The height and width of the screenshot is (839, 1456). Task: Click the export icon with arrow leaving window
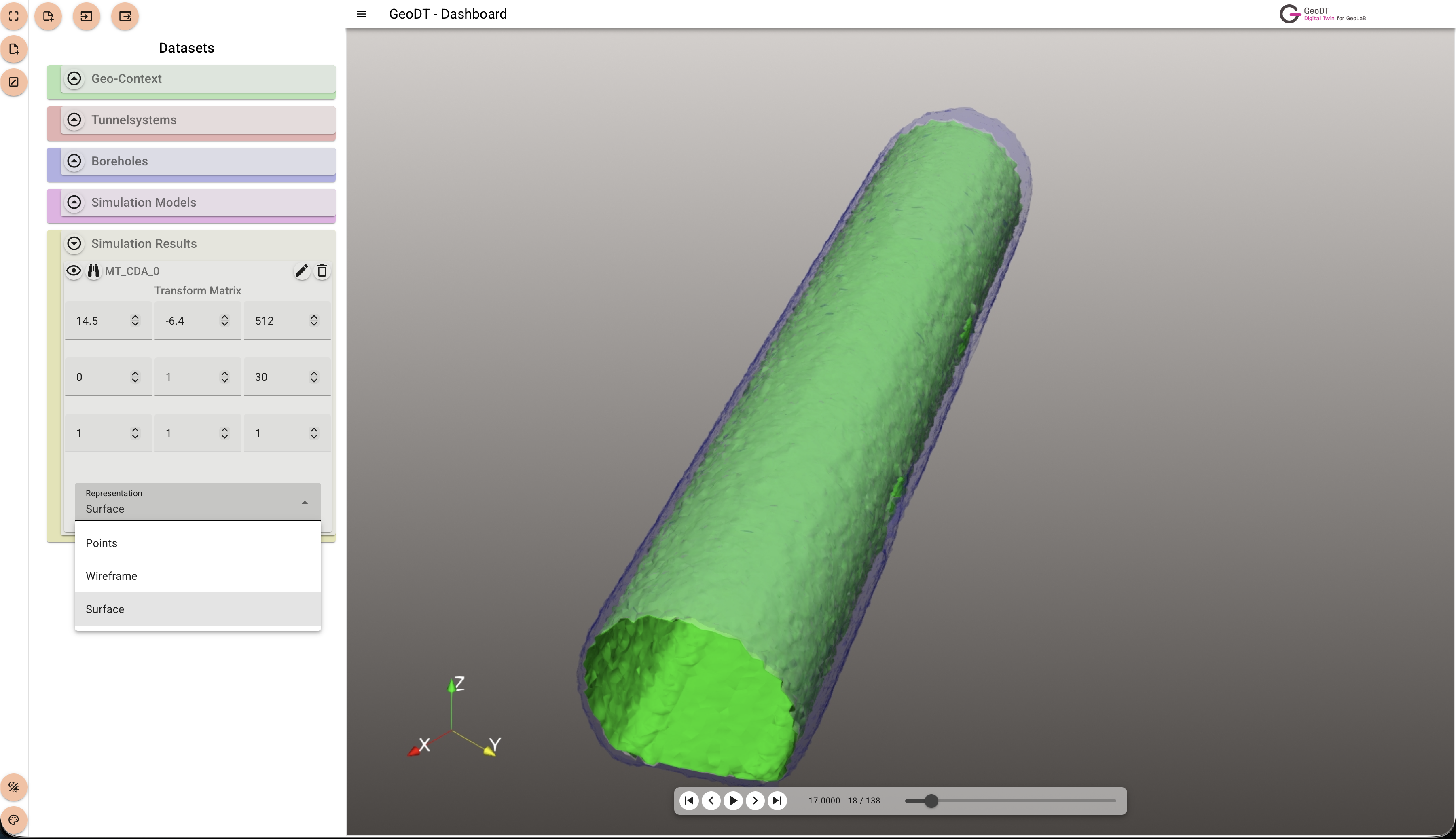pyautogui.click(x=125, y=16)
